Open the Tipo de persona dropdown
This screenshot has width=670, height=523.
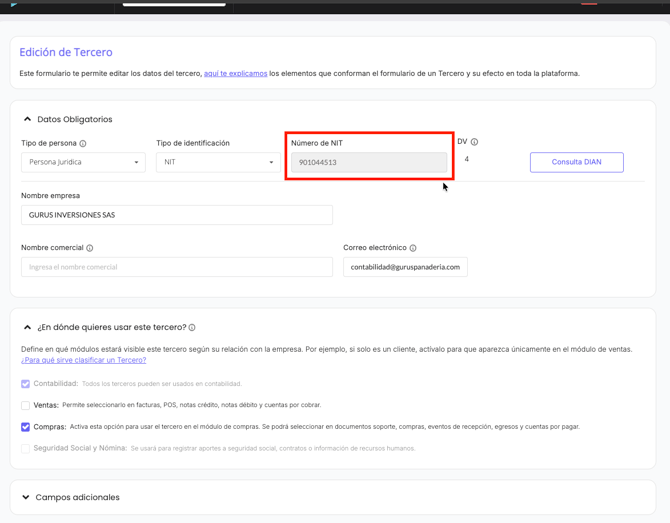pyautogui.click(x=83, y=162)
